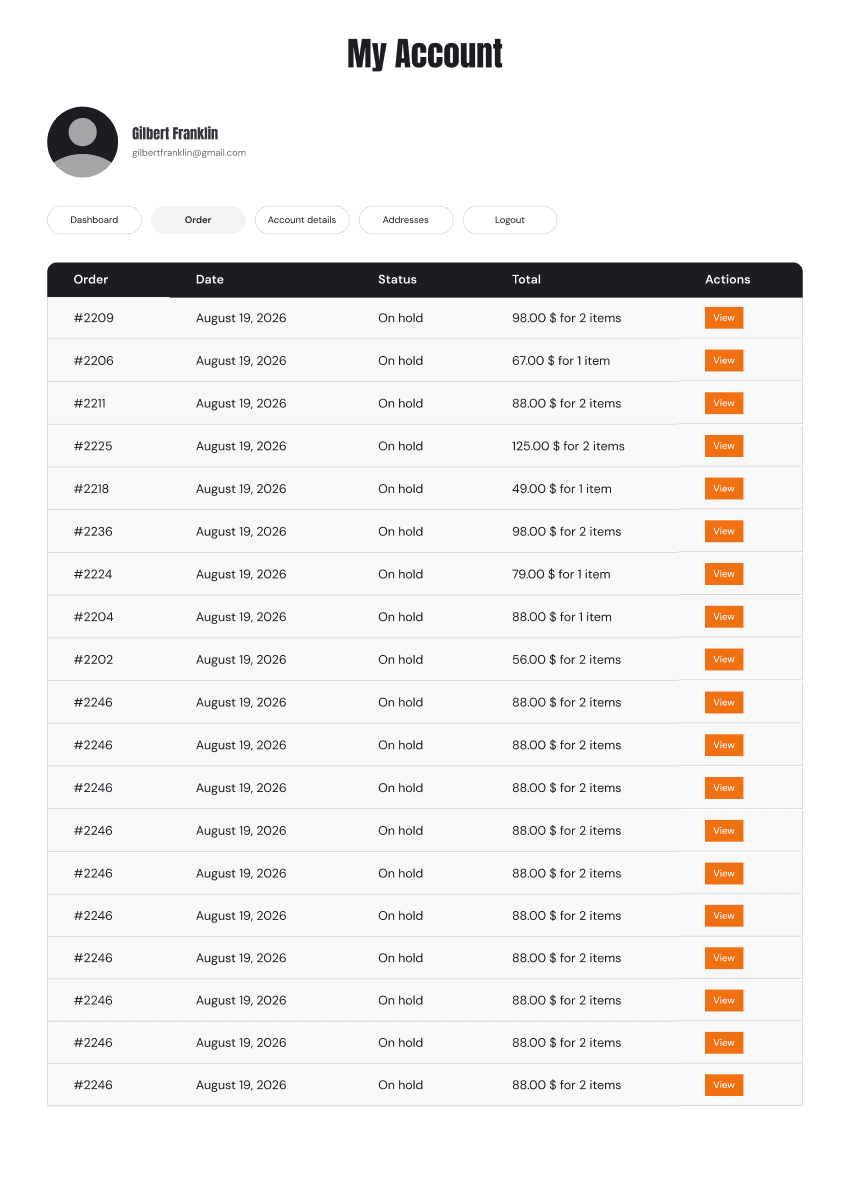View the 56.00 $ order #2202
850x1200 pixels.
[x=724, y=660]
